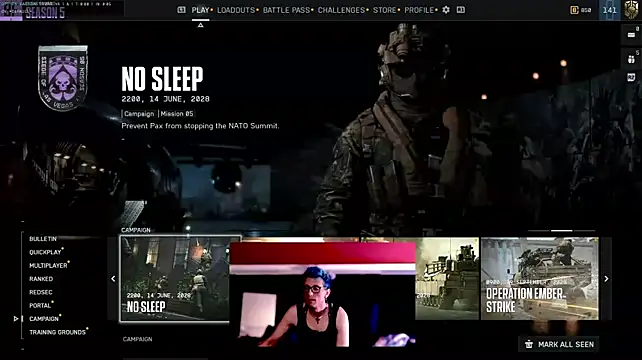Click the streamer webcam overlay
Viewport: 642px width, 360px height.
point(323,294)
